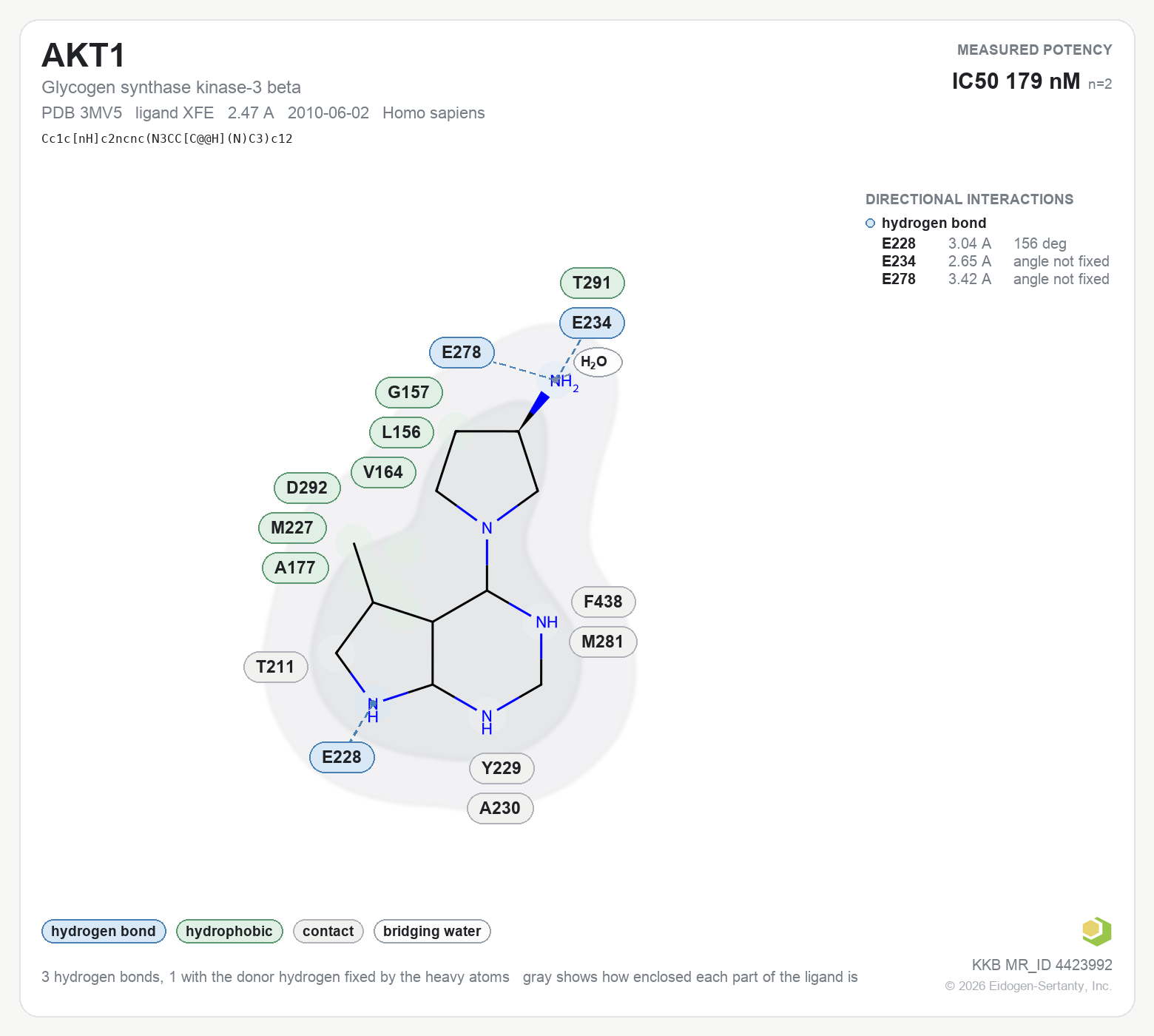
Task: Click the E278 row 3.42 A distance
Action: 970,279
